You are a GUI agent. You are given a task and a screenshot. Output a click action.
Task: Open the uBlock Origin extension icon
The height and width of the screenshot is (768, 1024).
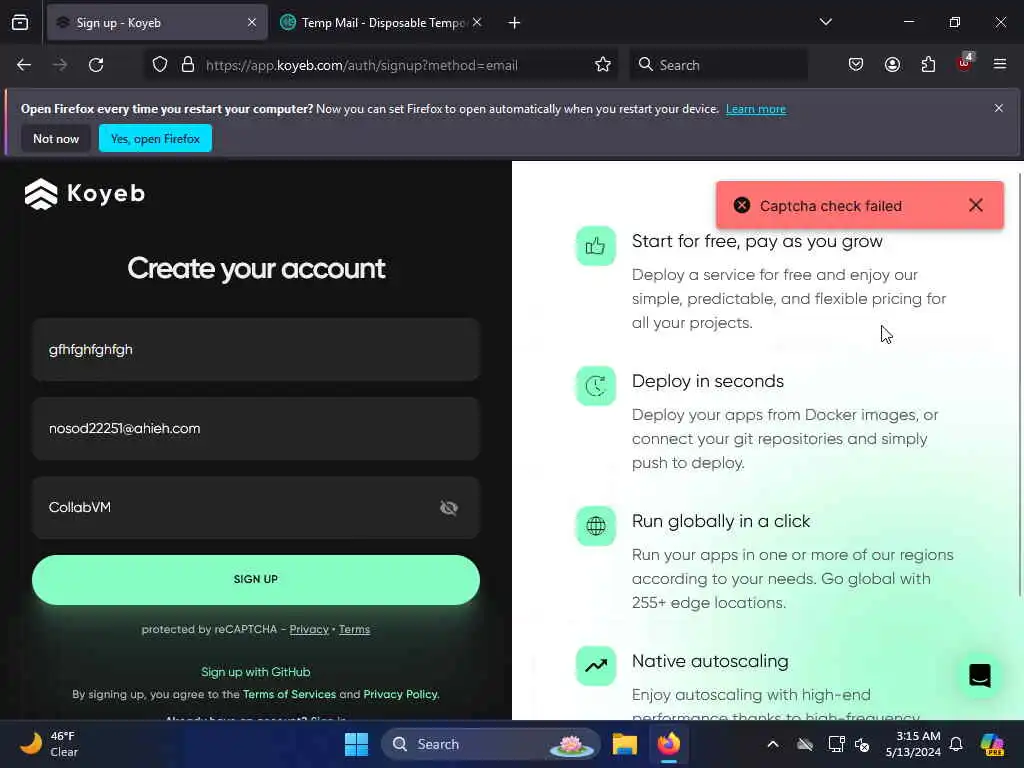pos(965,63)
